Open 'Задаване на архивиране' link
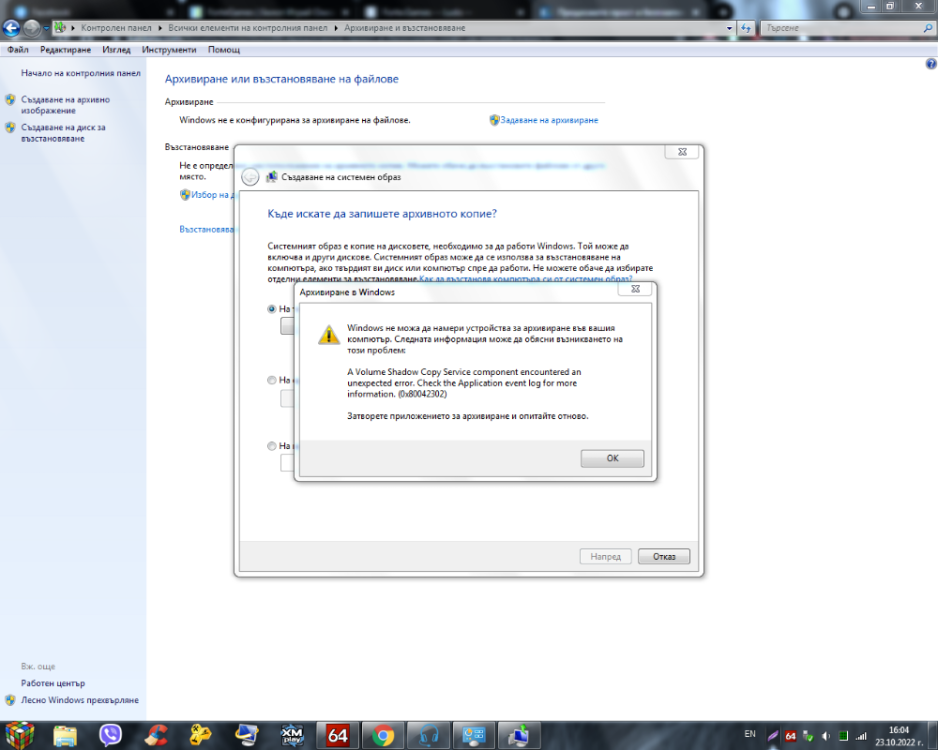The image size is (938, 750). pyautogui.click(x=549, y=120)
